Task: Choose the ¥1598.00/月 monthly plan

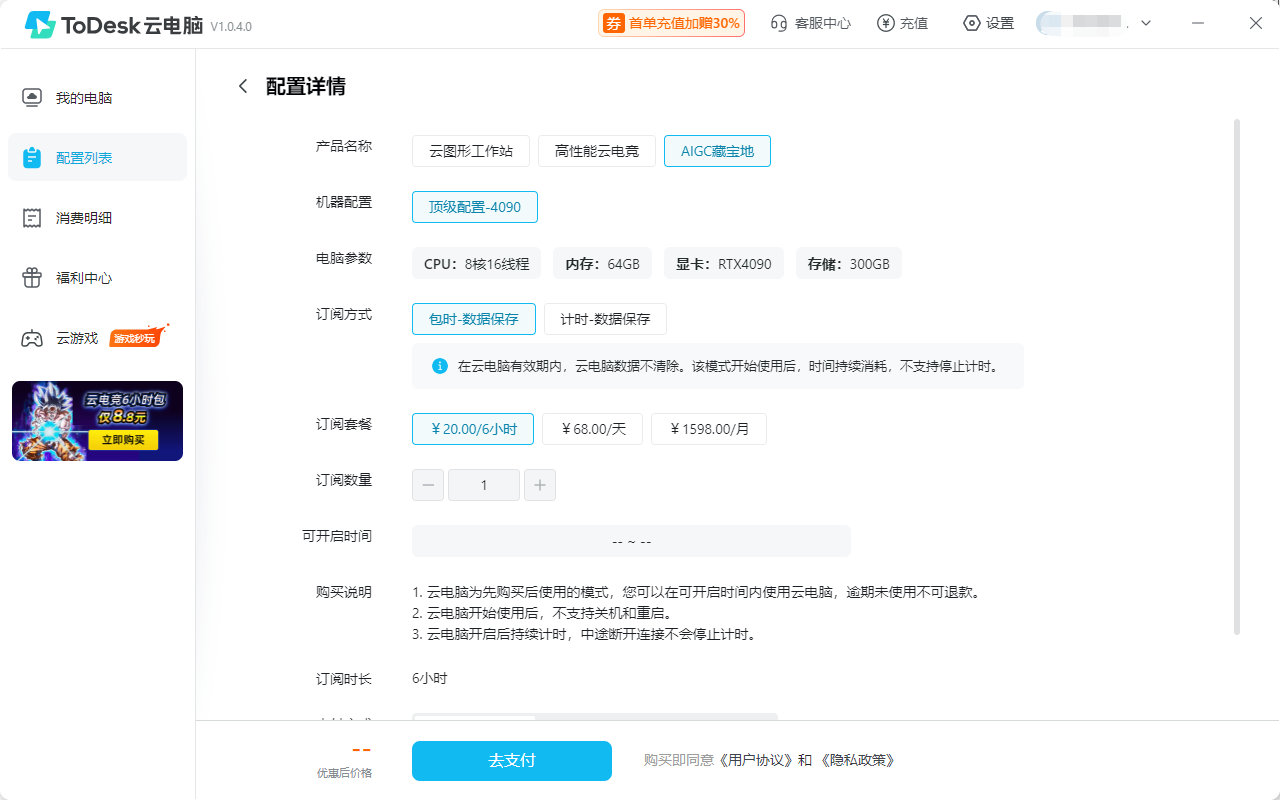Action: pyautogui.click(x=709, y=428)
